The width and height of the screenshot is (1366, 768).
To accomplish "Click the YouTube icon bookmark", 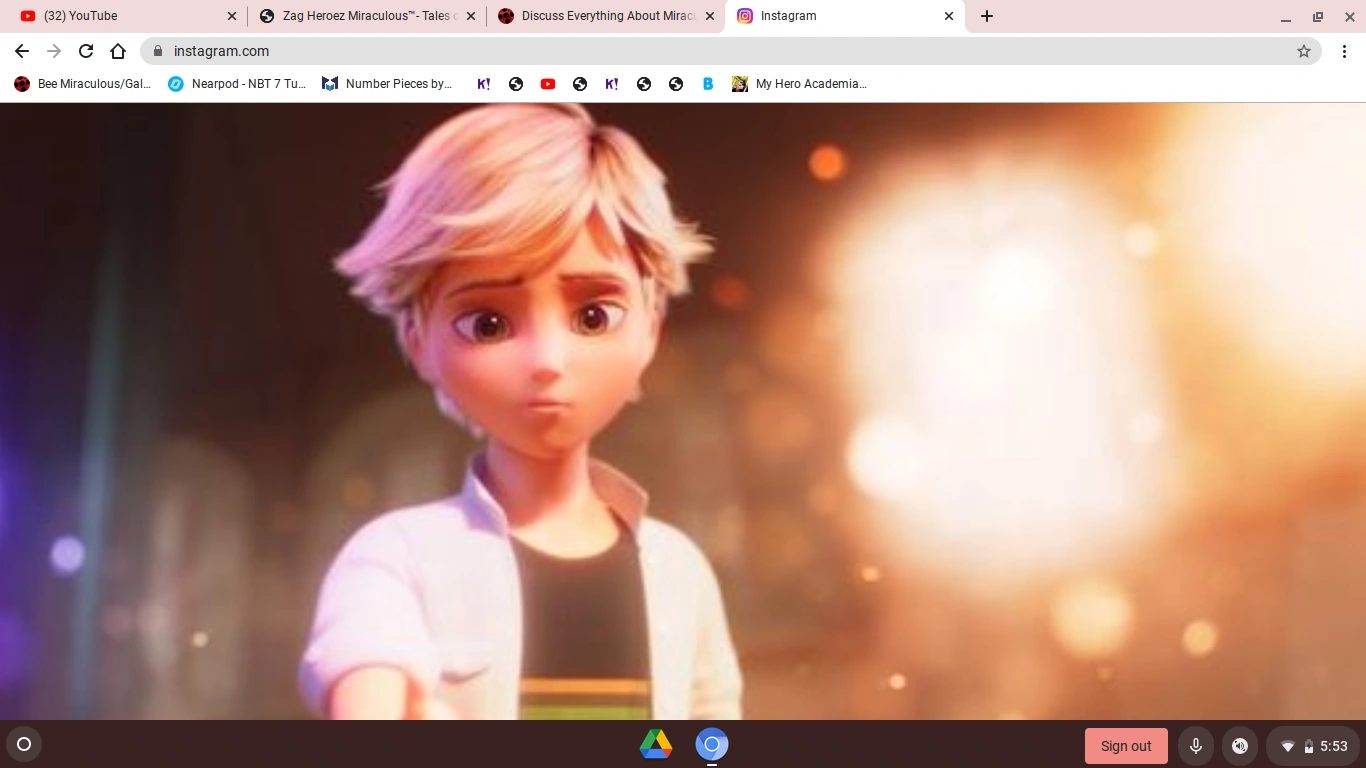I will 548,84.
